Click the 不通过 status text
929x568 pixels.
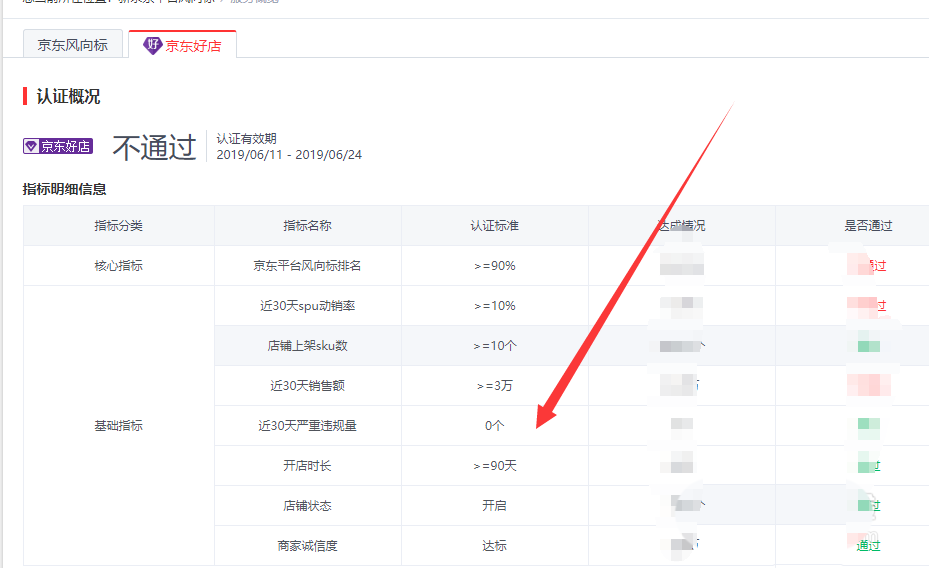tap(154, 146)
